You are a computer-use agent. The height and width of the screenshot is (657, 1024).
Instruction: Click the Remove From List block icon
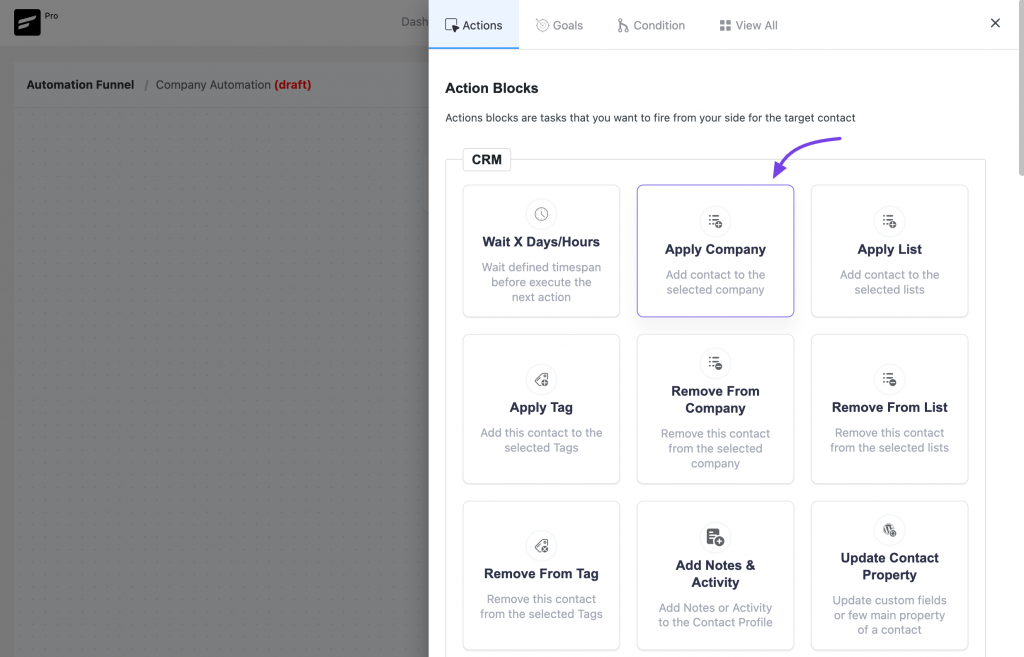889,379
